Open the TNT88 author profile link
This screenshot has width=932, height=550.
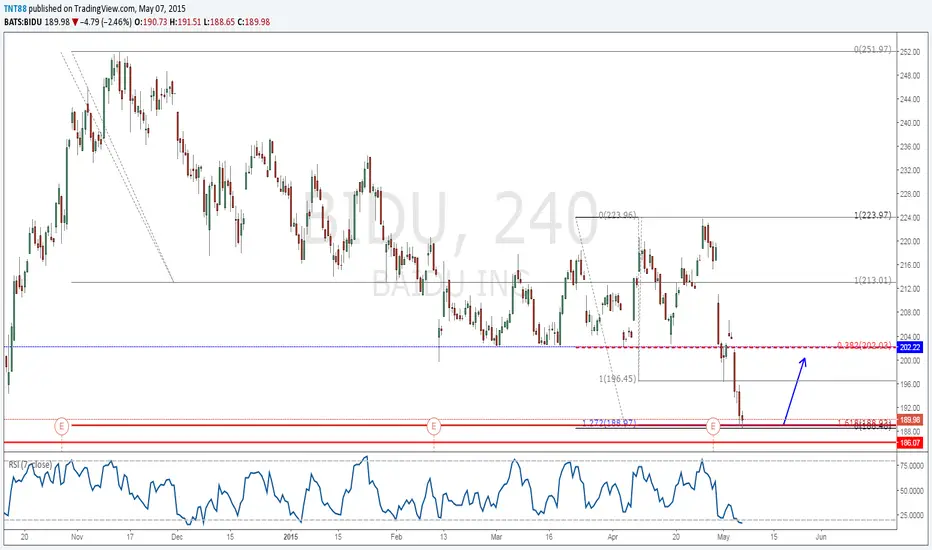[x=15, y=9]
